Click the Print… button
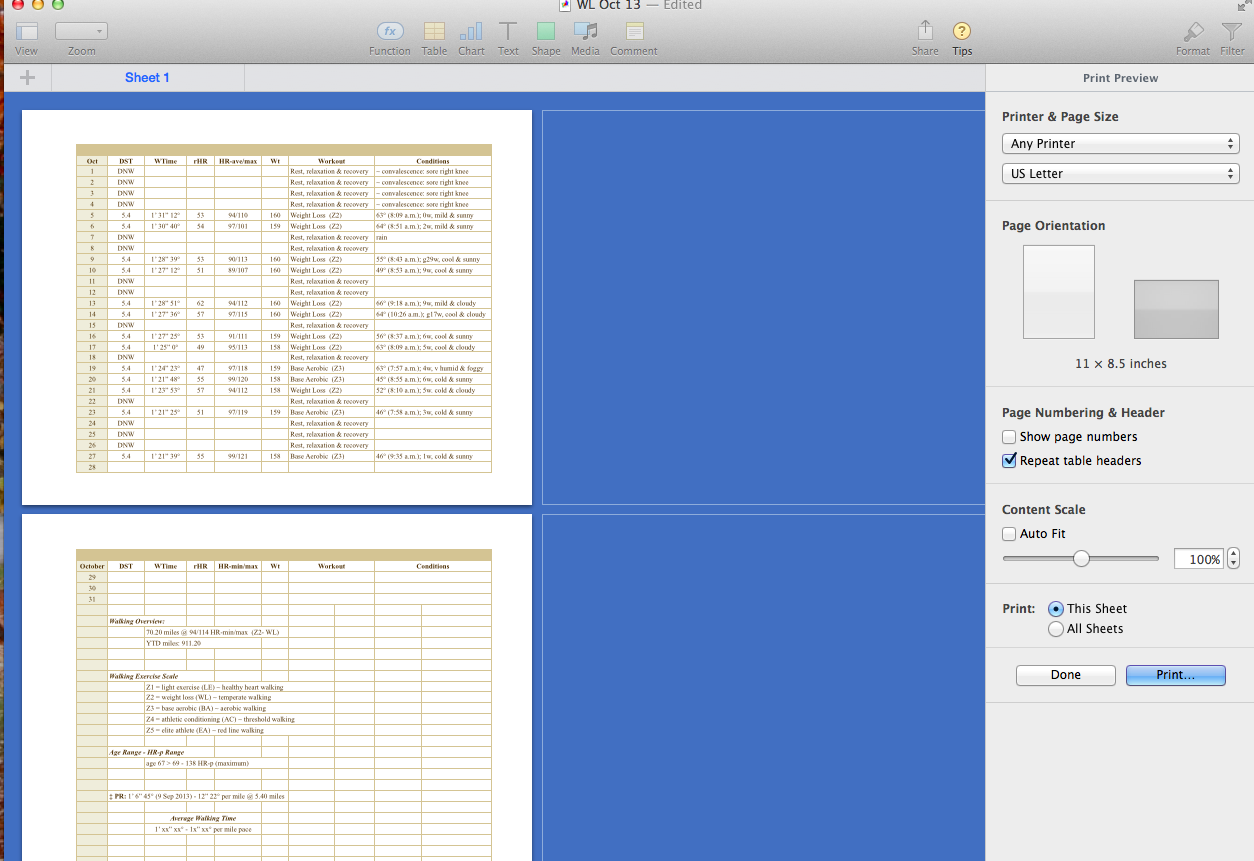Image resolution: width=1254 pixels, height=861 pixels. [x=1176, y=675]
